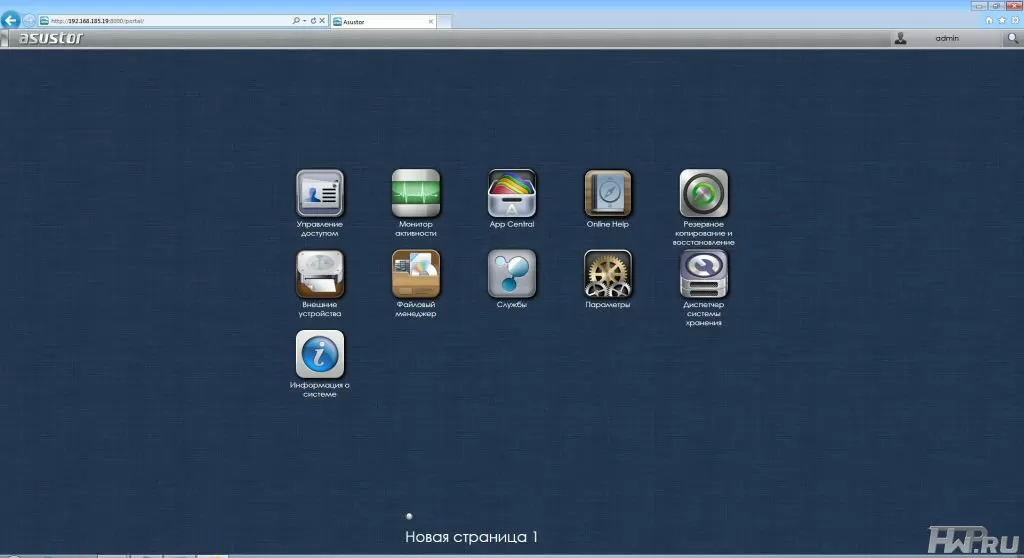Image resolution: width=1024 pixels, height=558 pixels.
Task: Open address bar search dropdown arrow
Action: (304, 21)
